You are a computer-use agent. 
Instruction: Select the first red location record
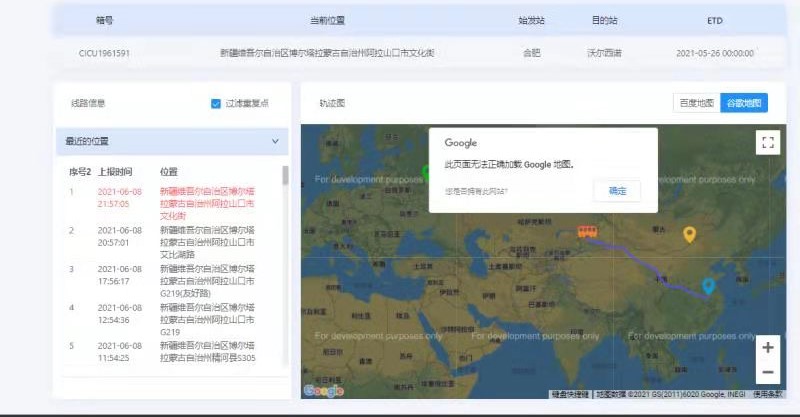coord(173,204)
